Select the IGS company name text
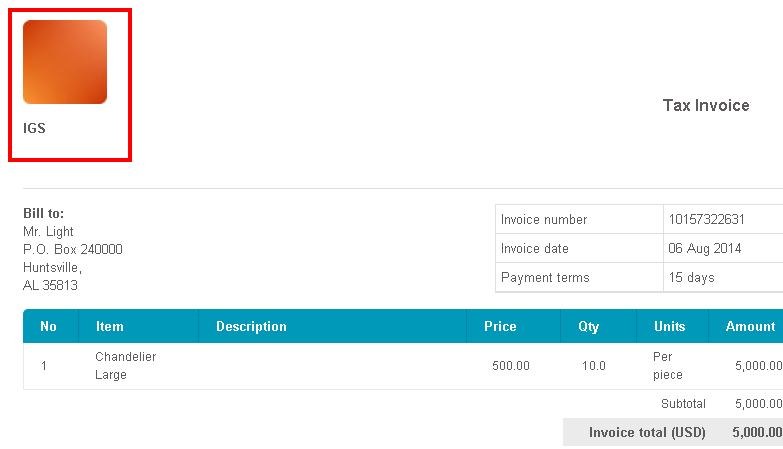The image size is (783, 449). coord(34,128)
